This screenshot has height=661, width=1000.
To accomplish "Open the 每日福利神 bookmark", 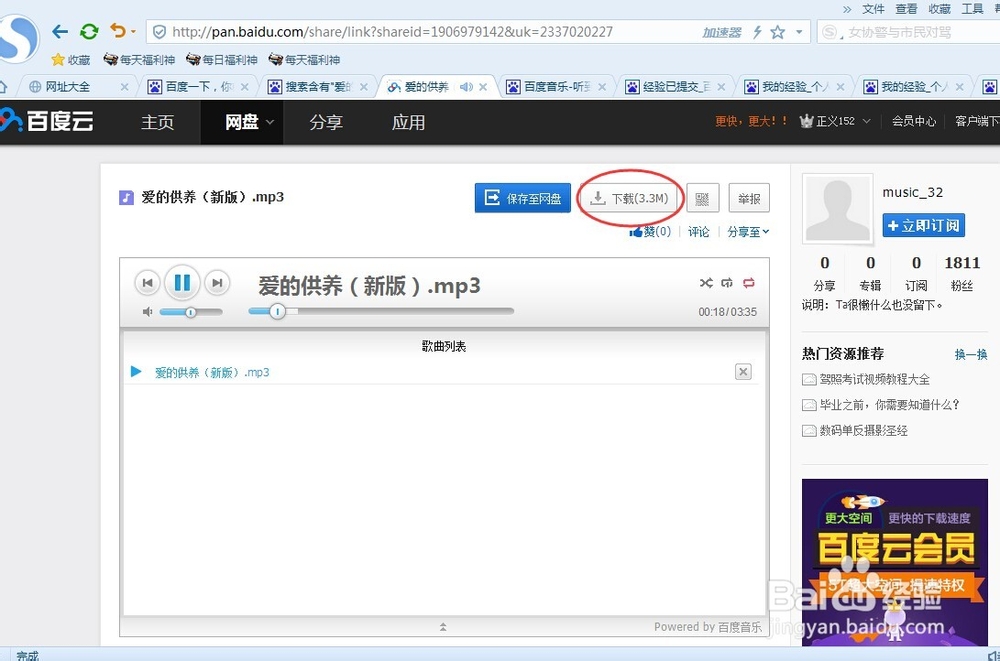I will tap(221, 60).
